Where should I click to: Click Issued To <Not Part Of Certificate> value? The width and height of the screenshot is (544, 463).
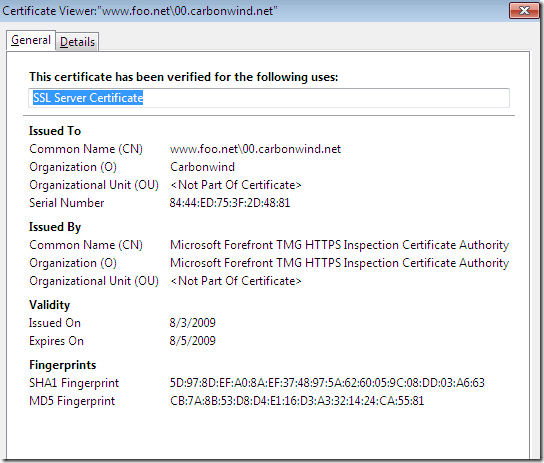tap(236, 185)
